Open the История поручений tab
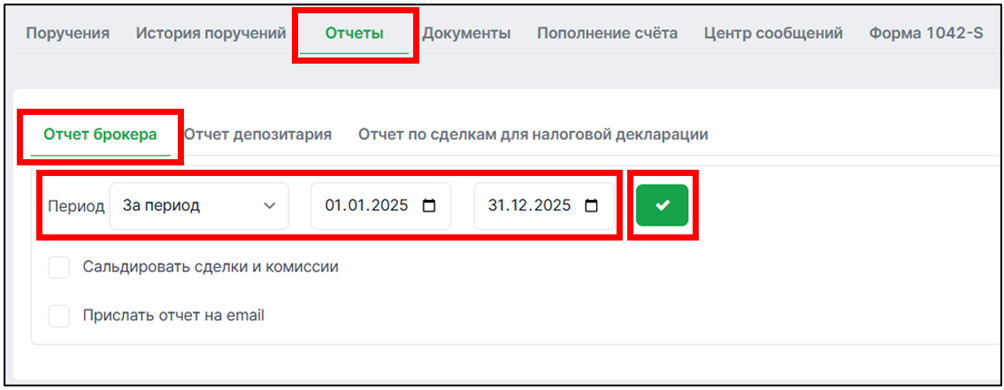Screen dimensions: 1004x390 pyautogui.click(x=211, y=33)
